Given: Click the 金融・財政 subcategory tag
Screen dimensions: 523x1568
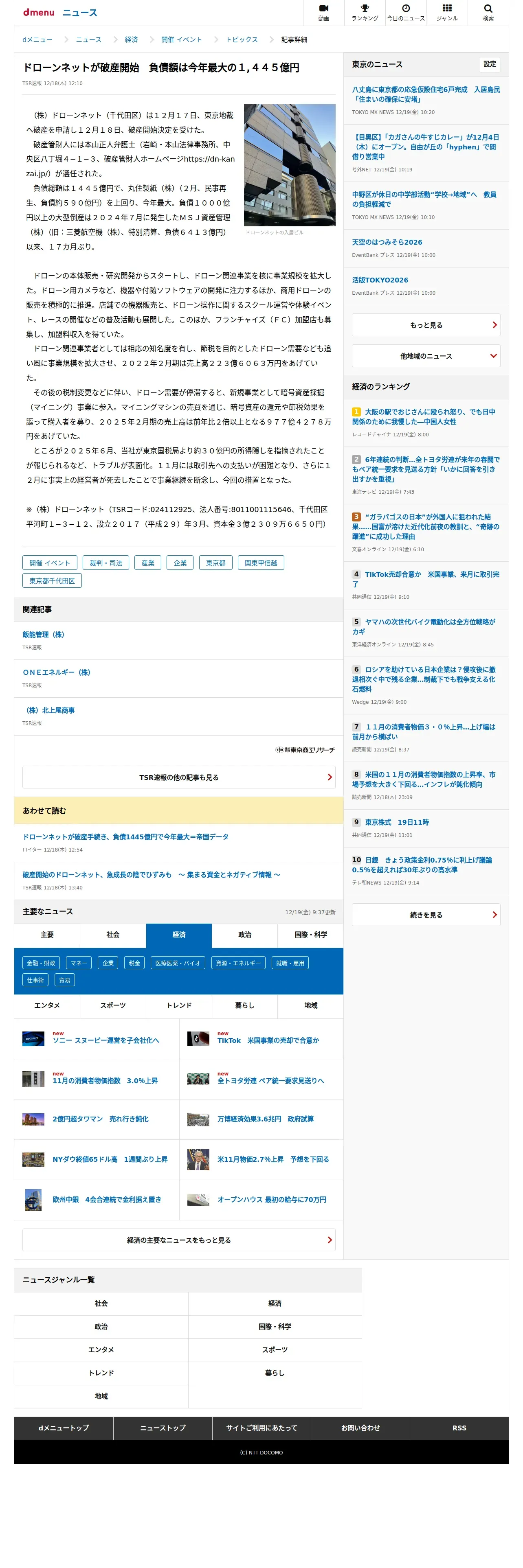Looking at the screenshot, I should point(41,963).
